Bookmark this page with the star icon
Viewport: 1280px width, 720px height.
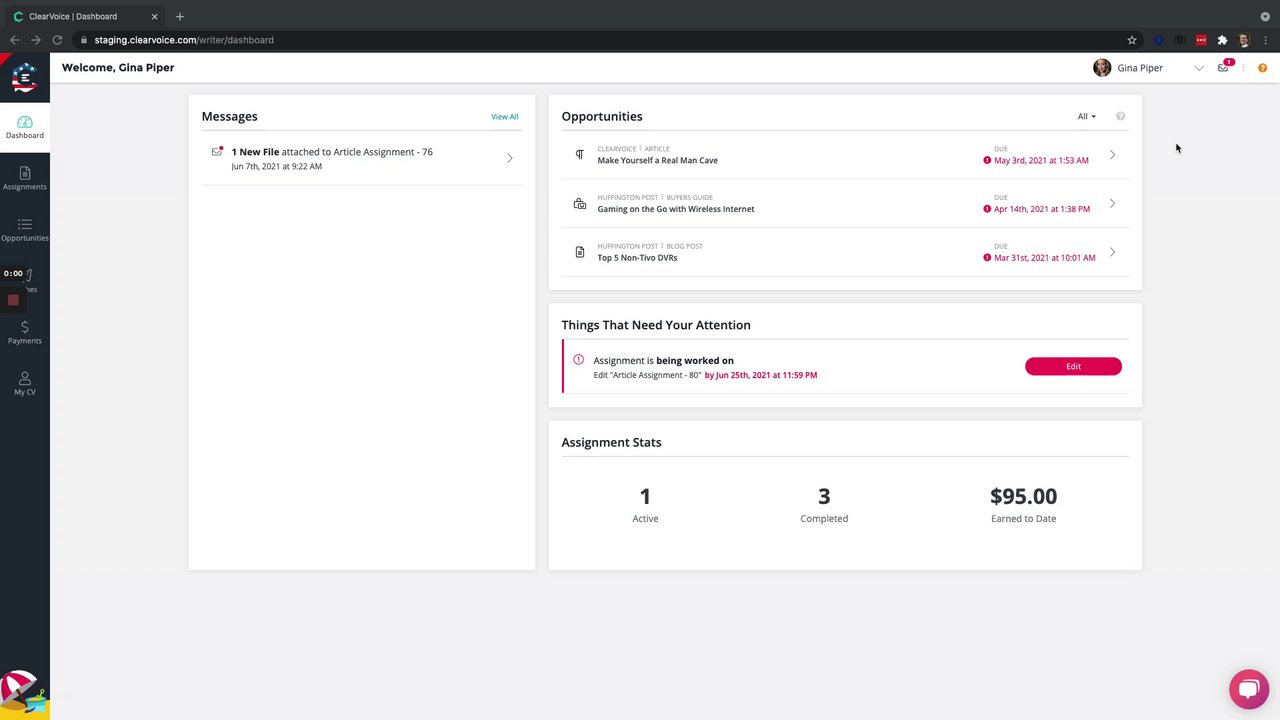1132,40
